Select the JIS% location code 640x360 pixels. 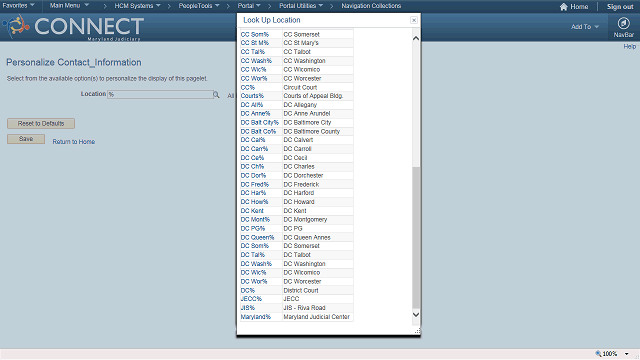[x=247, y=308]
